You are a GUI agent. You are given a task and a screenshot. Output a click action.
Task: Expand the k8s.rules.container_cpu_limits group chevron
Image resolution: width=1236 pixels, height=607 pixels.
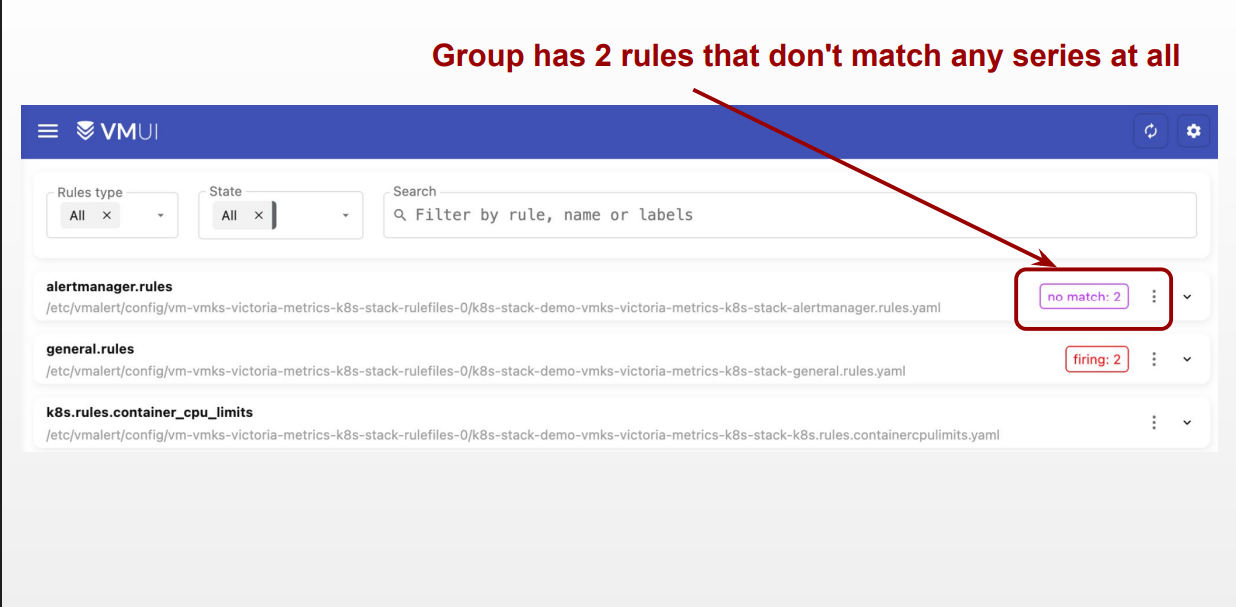click(1187, 422)
